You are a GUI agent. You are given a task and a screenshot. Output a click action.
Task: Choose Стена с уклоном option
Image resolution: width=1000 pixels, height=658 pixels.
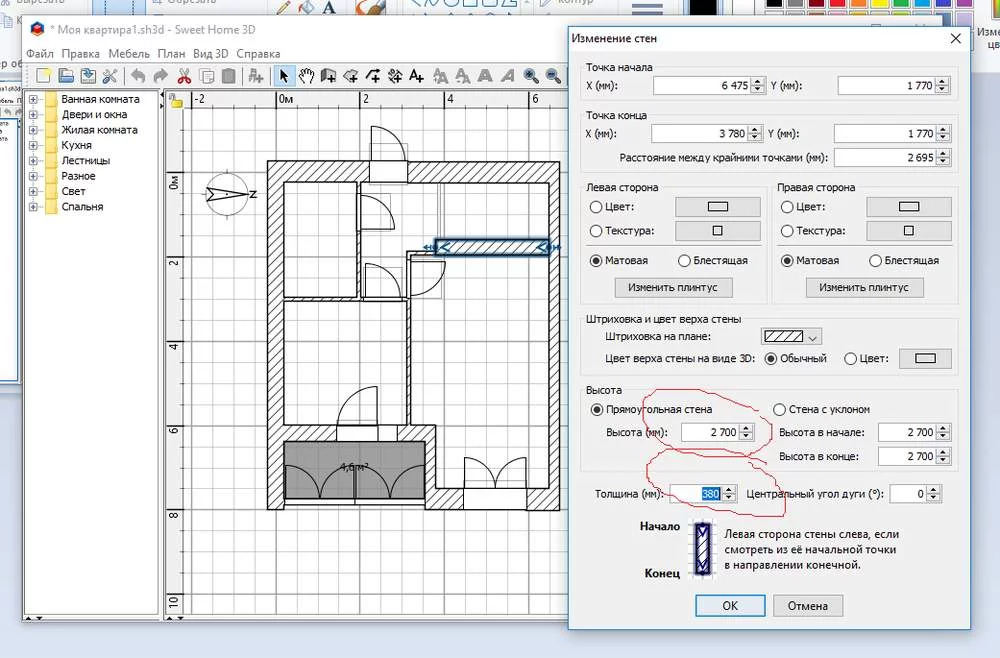(780, 409)
